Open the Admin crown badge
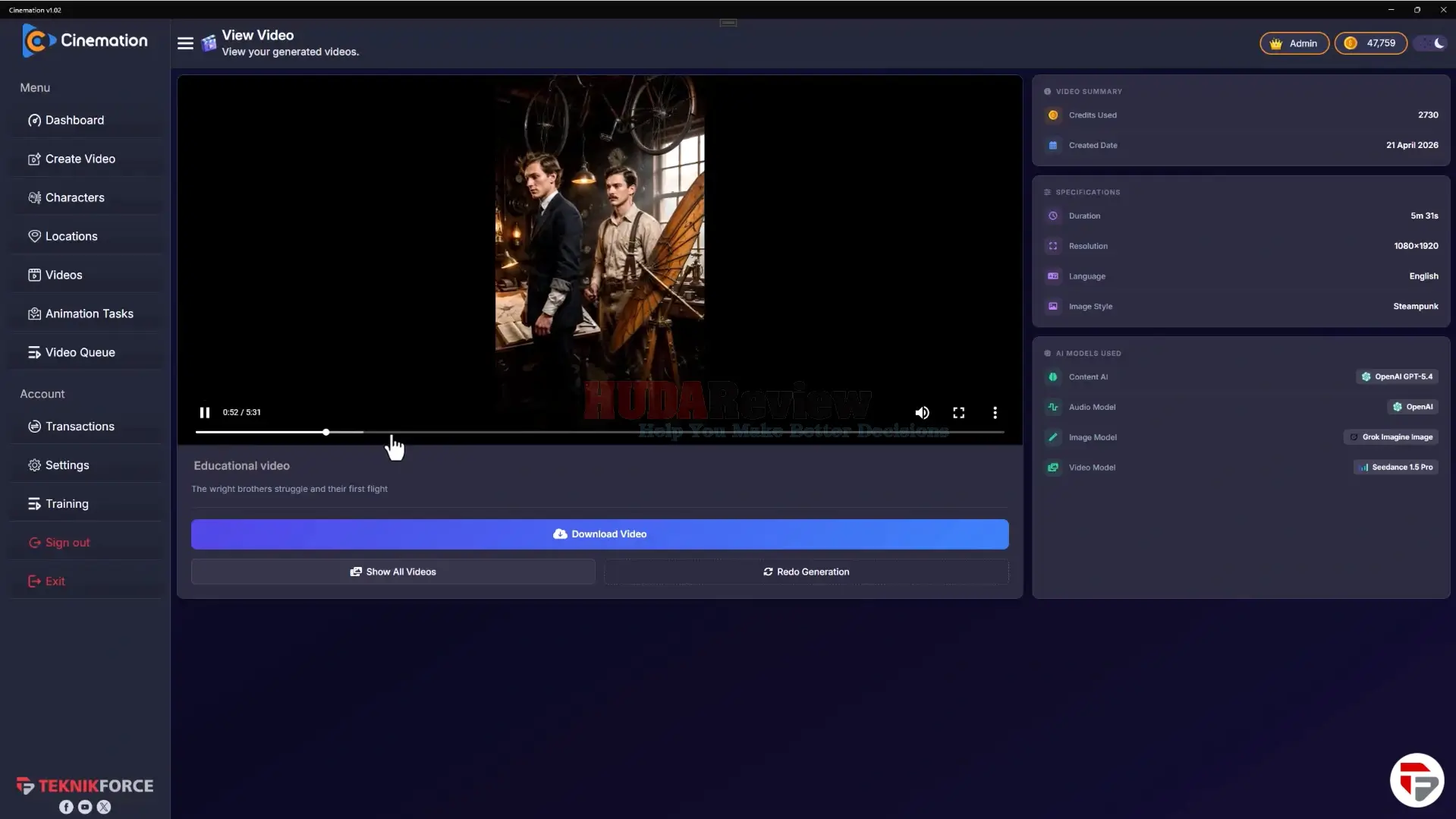The image size is (1456, 819). coord(1294,43)
